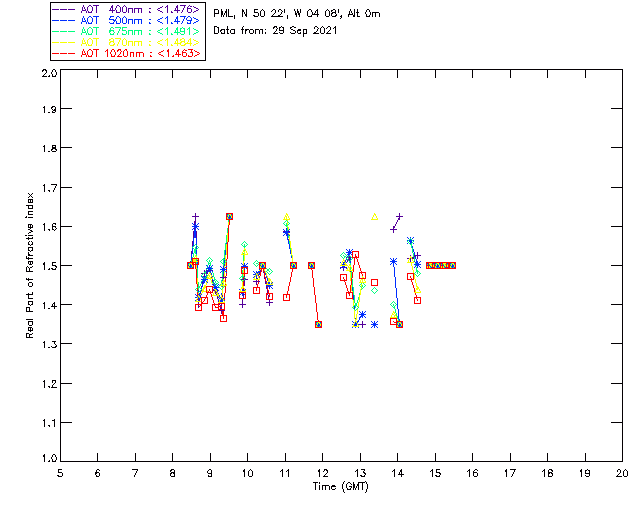The width and height of the screenshot is (640, 512).
Task: Click the x-axis label 15
Action: point(435,473)
